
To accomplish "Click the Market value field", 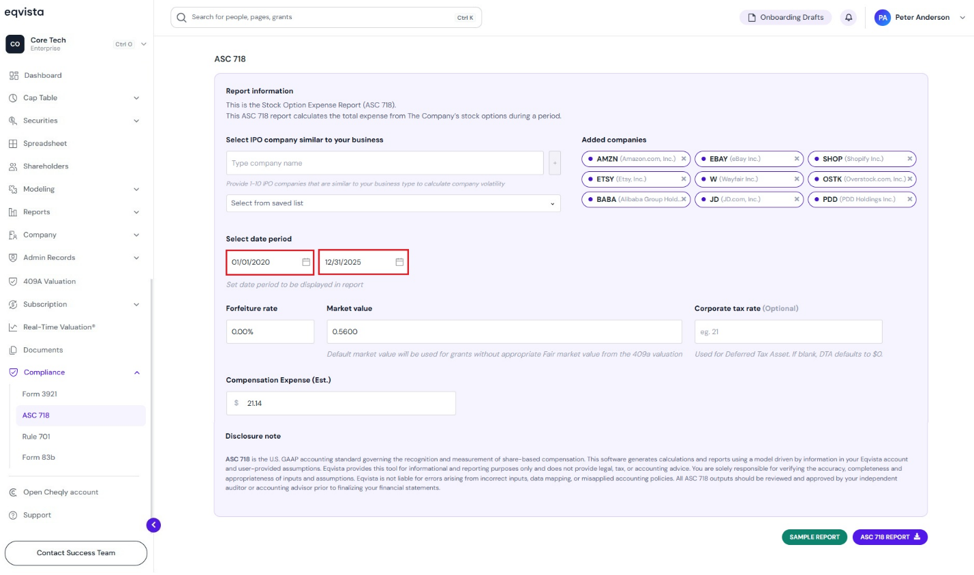I will coord(504,332).
